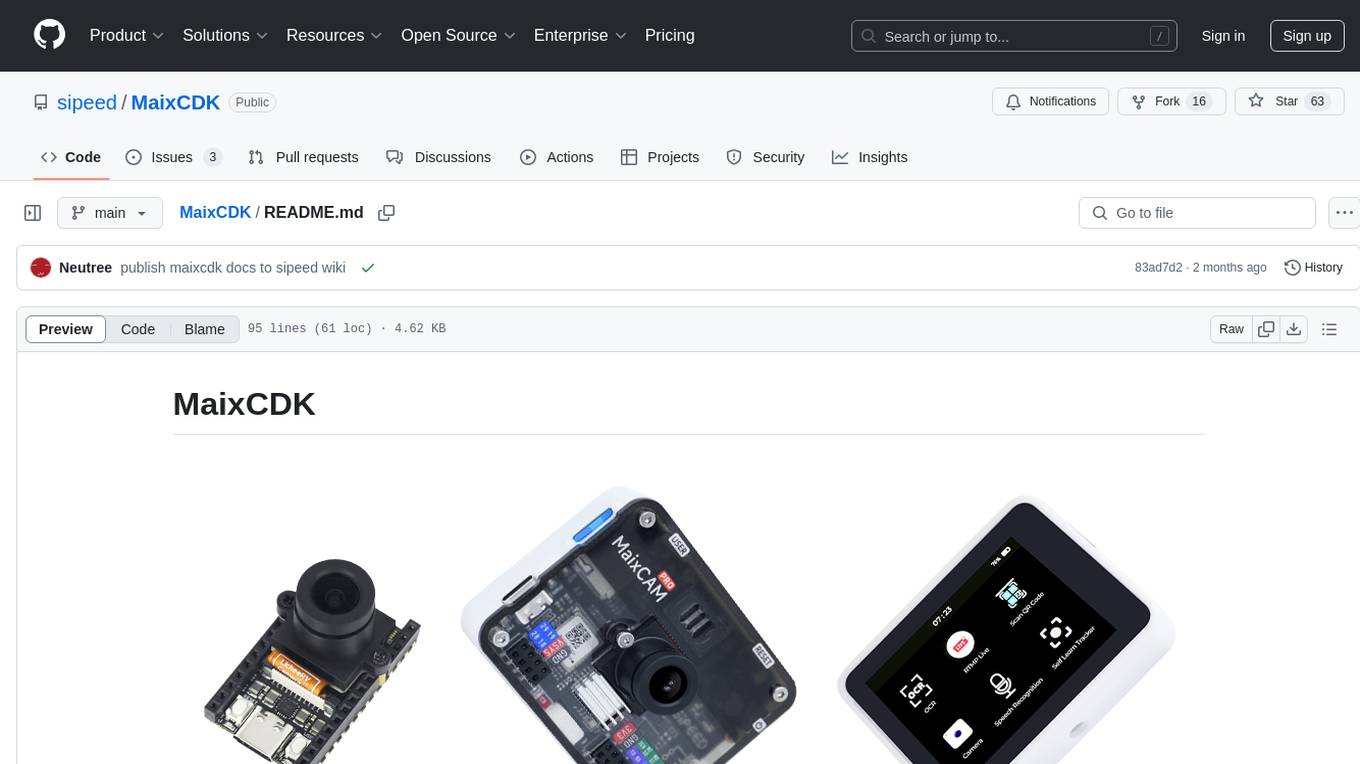Image resolution: width=1360 pixels, height=764 pixels.
Task: Expand the Resources menu
Action: 334,35
